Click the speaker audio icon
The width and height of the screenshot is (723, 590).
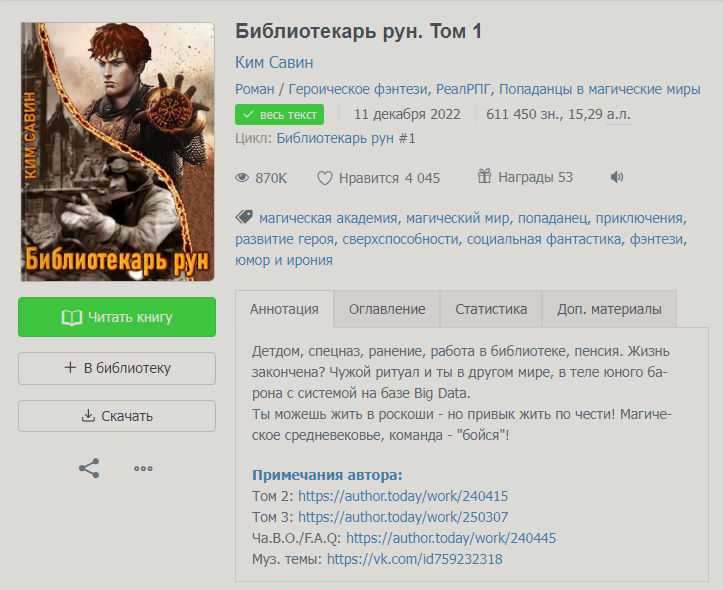616,177
